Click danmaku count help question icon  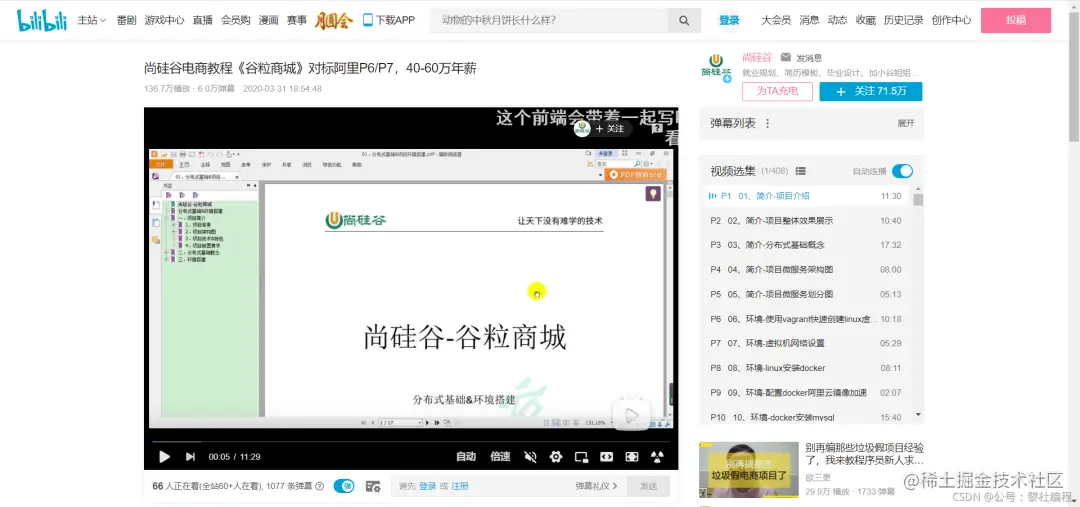pyautogui.click(x=320, y=486)
